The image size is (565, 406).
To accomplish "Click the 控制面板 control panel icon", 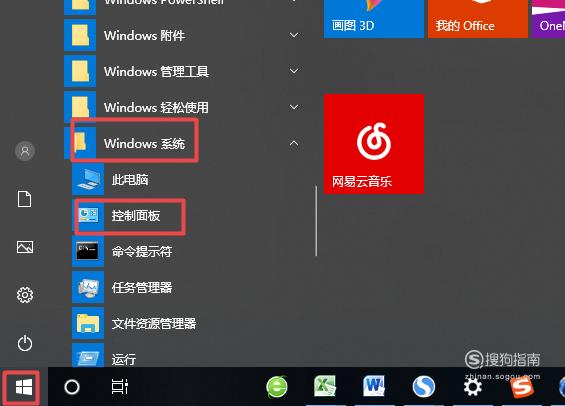I will coord(88,215).
